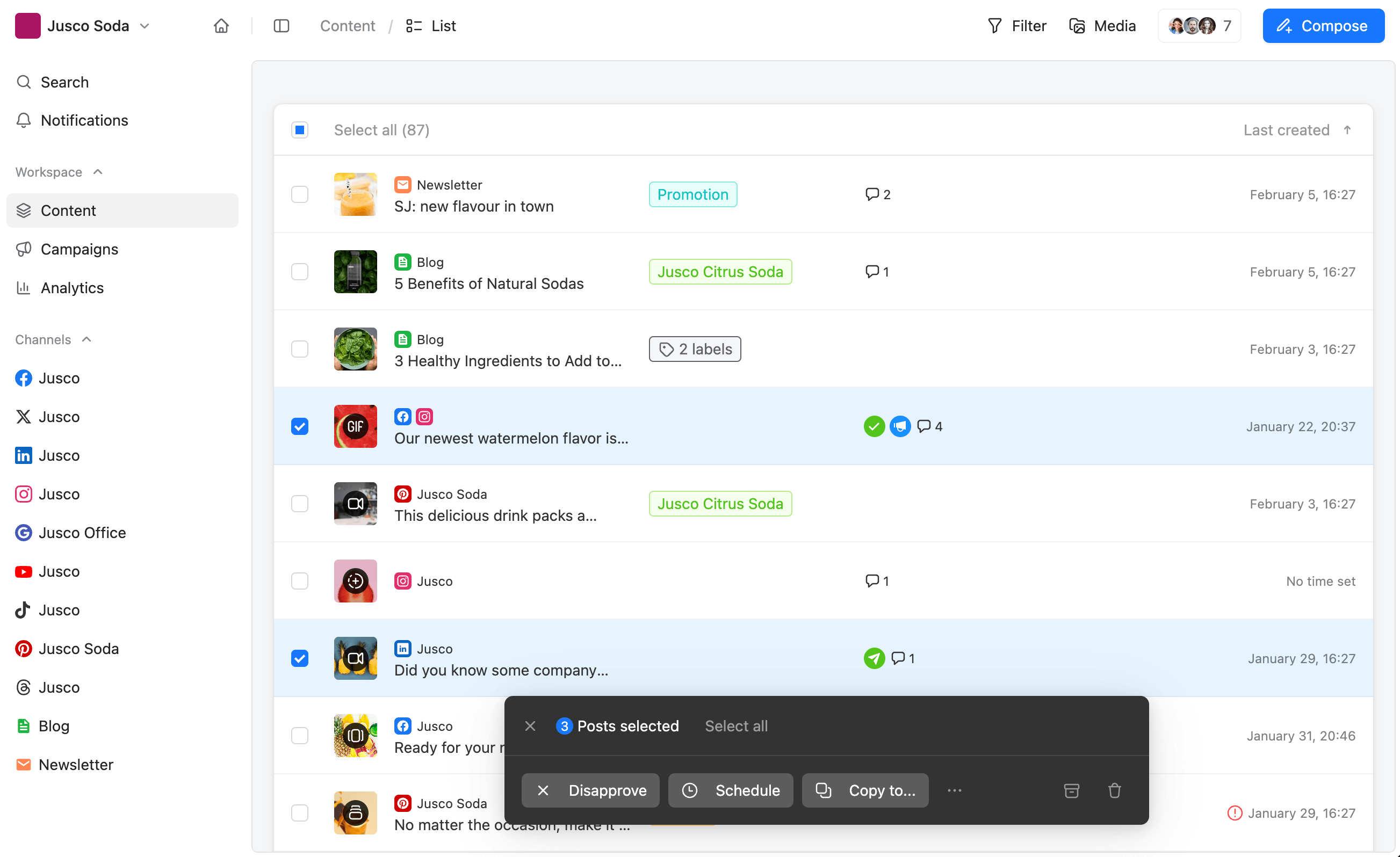
Task: Click the Compose button
Action: coord(1323,26)
